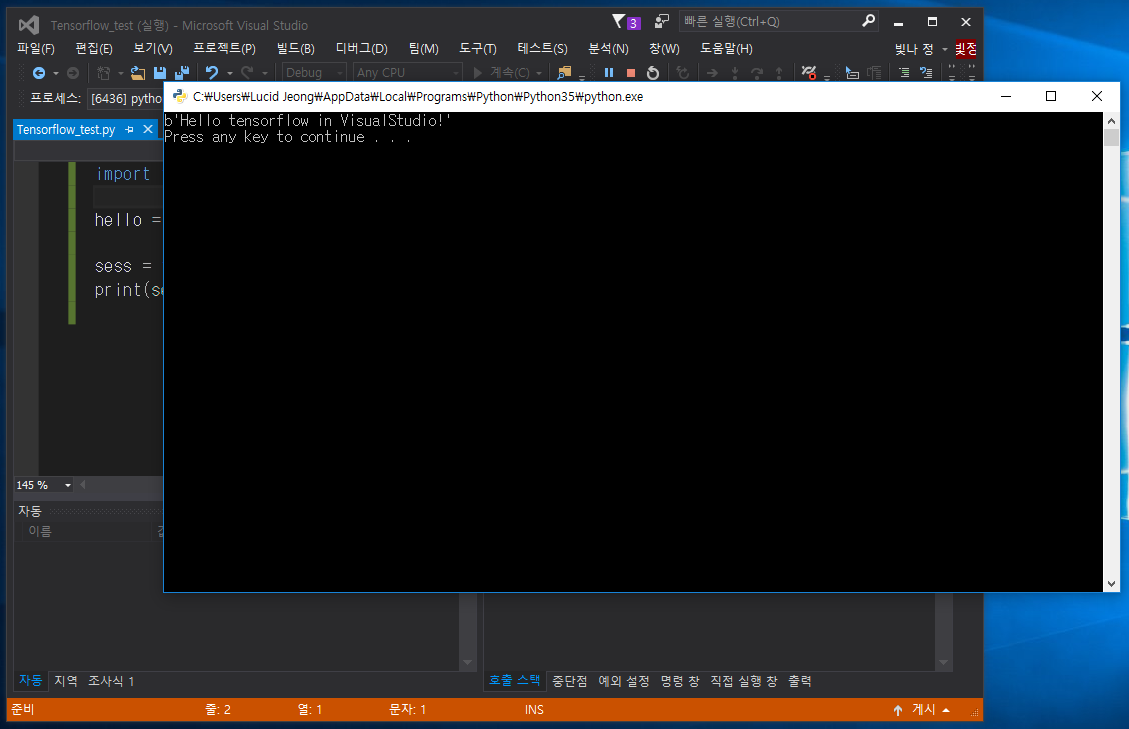Expand the Undo history dropdown arrow
The height and width of the screenshot is (729, 1129).
[x=230, y=73]
